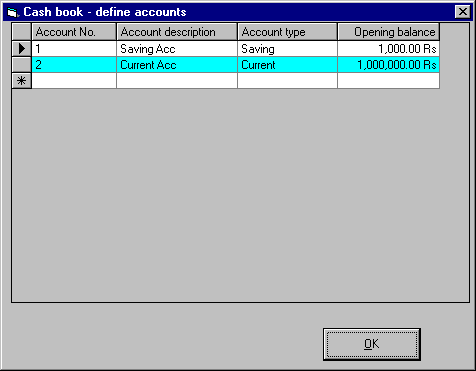The width and height of the screenshot is (476, 371).
Task: Click the "1,000,000.00 Rs" opening balance cell
Action: coord(389,65)
